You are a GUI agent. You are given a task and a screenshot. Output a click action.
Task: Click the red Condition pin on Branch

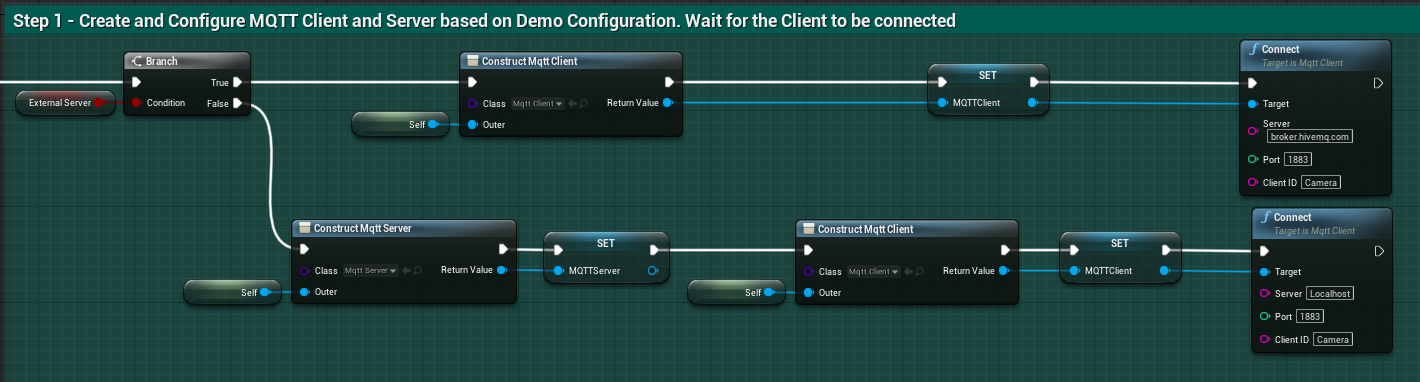coord(136,102)
